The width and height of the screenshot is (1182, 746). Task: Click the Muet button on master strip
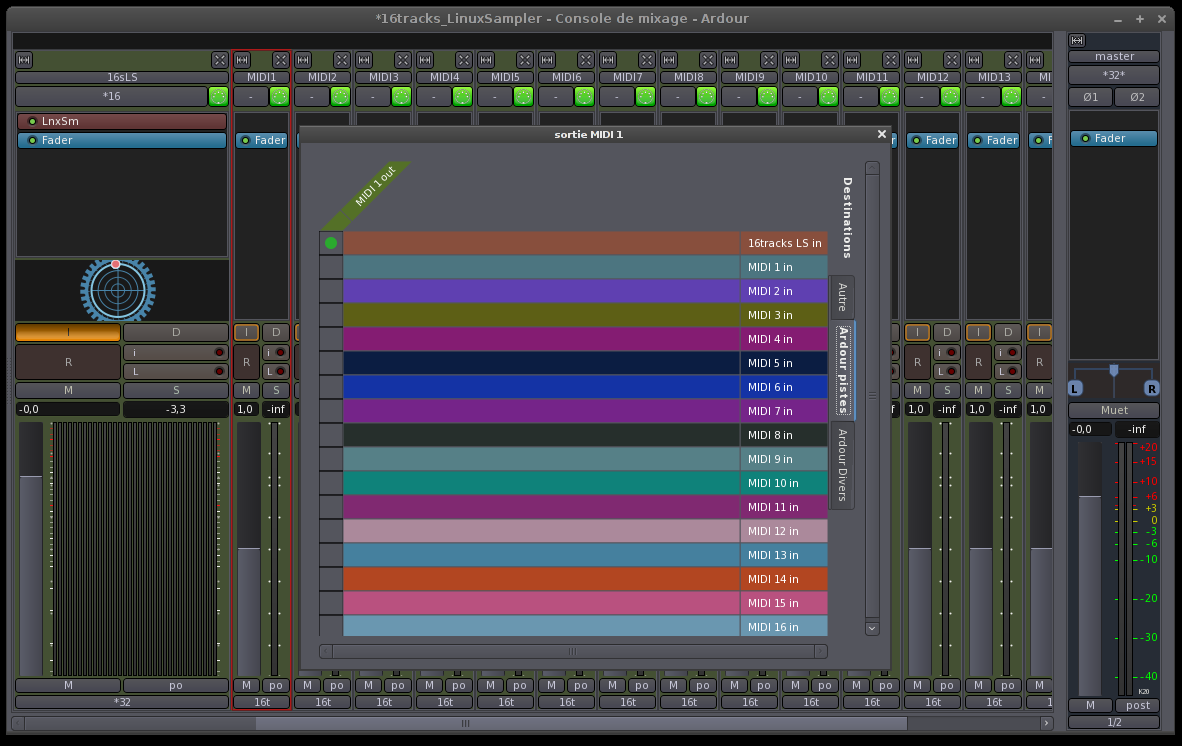coord(1113,410)
